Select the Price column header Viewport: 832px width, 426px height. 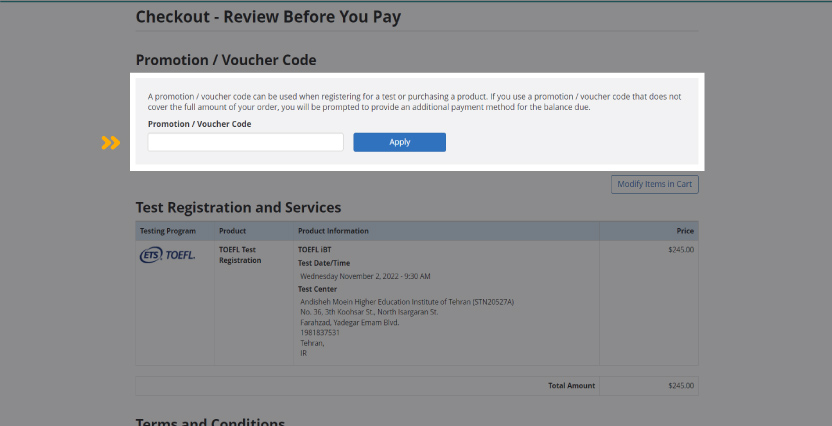pyautogui.click(x=685, y=231)
